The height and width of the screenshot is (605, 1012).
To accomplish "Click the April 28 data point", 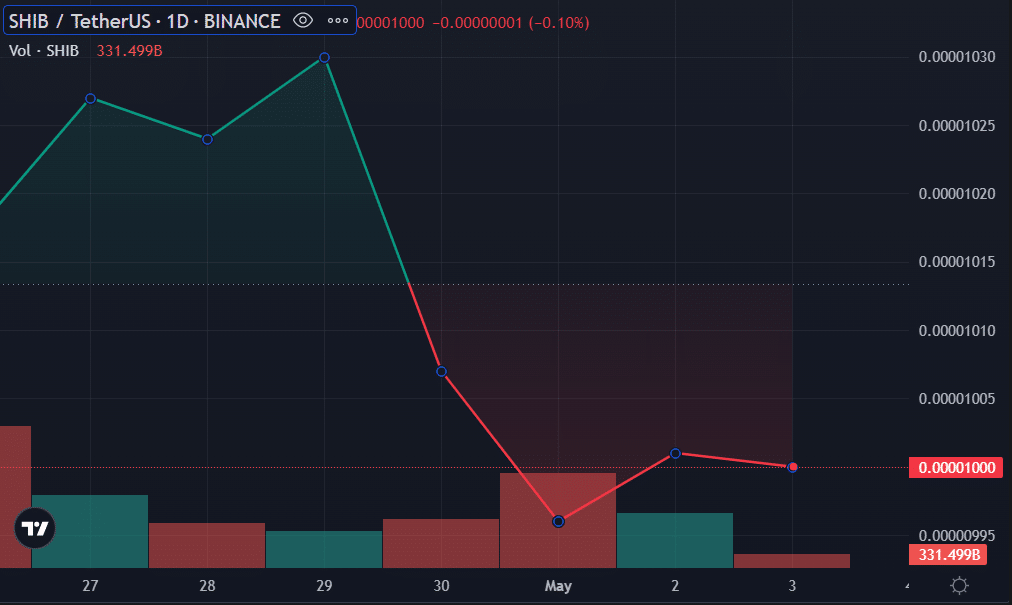I will click(207, 139).
